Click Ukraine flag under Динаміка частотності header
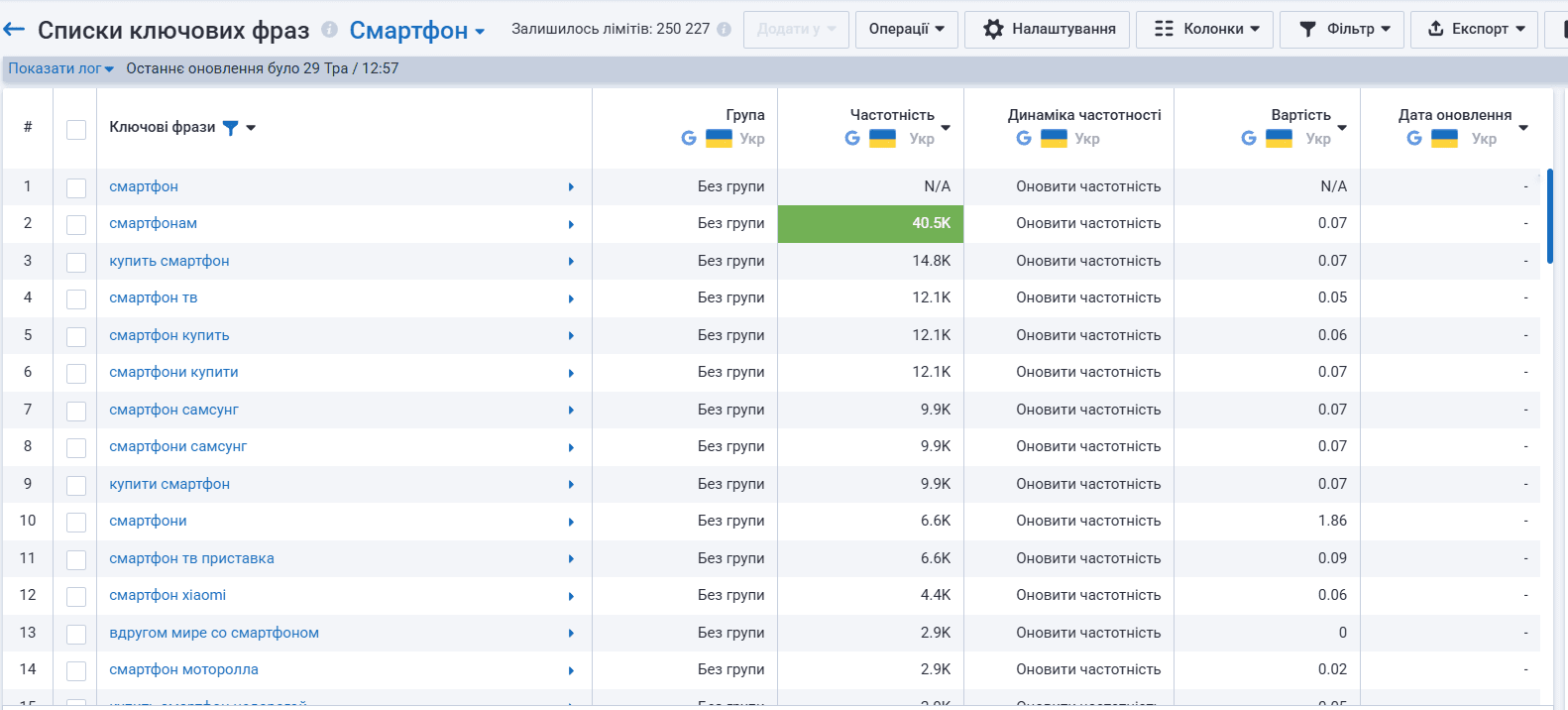 click(x=1054, y=138)
